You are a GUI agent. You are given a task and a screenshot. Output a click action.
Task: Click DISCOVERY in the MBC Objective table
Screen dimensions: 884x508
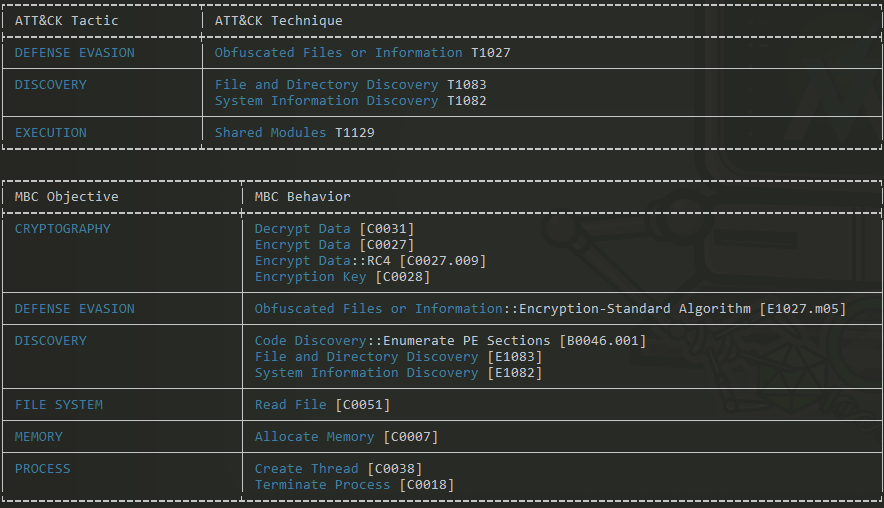[51, 341]
